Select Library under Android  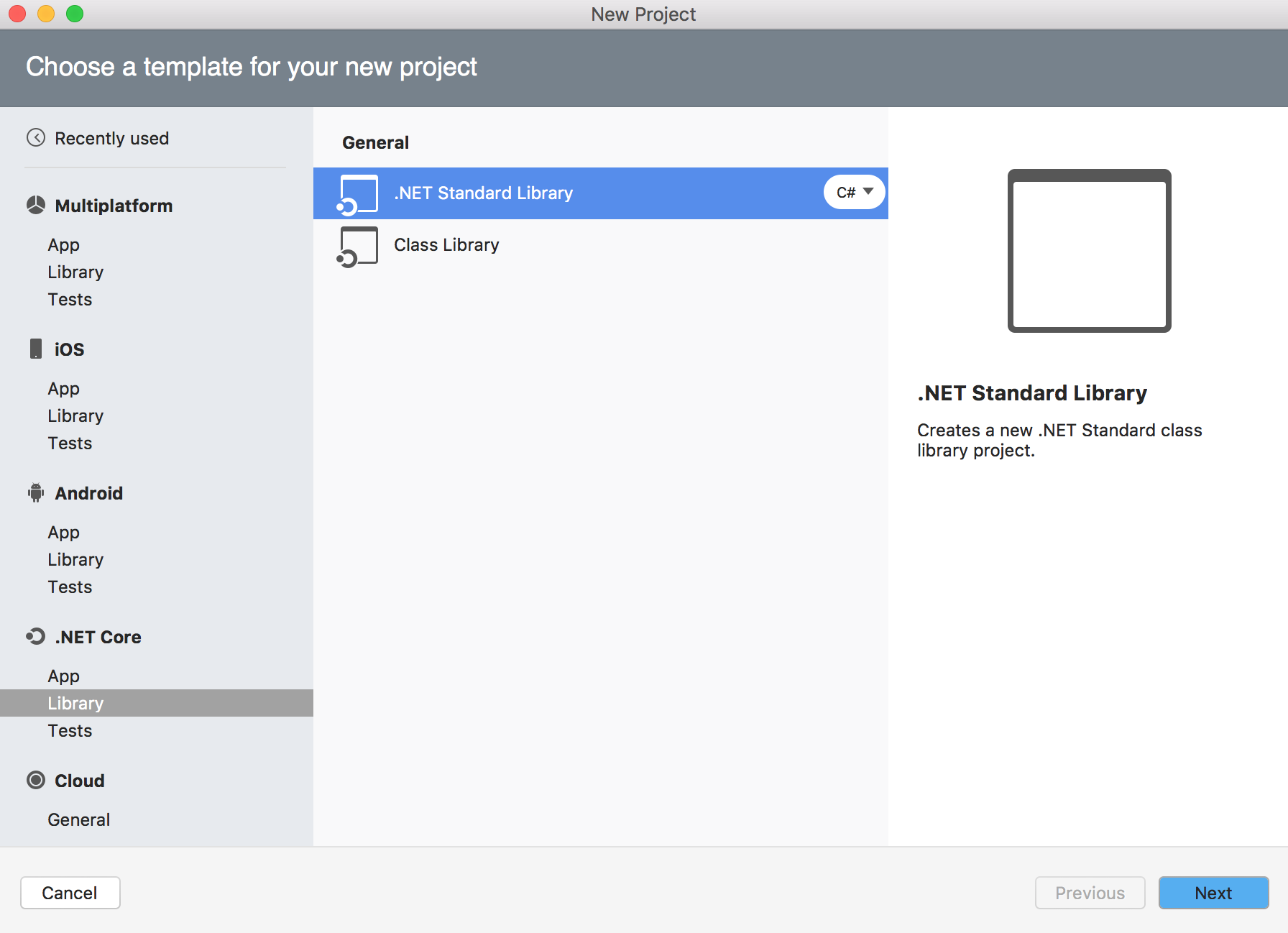click(75, 560)
